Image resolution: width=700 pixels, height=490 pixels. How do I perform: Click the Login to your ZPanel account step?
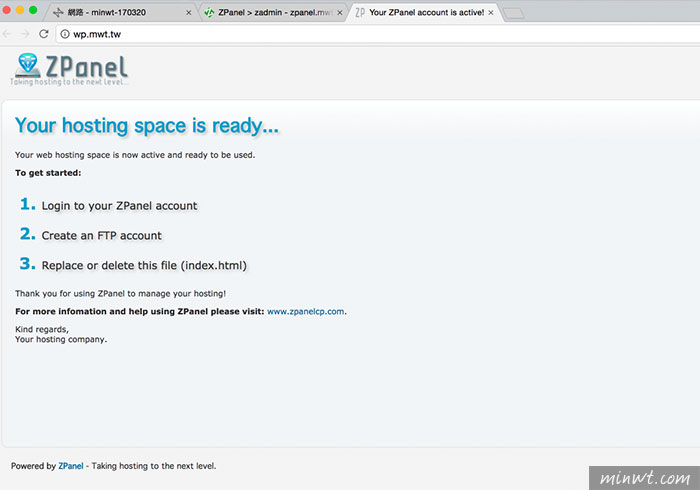(119, 206)
